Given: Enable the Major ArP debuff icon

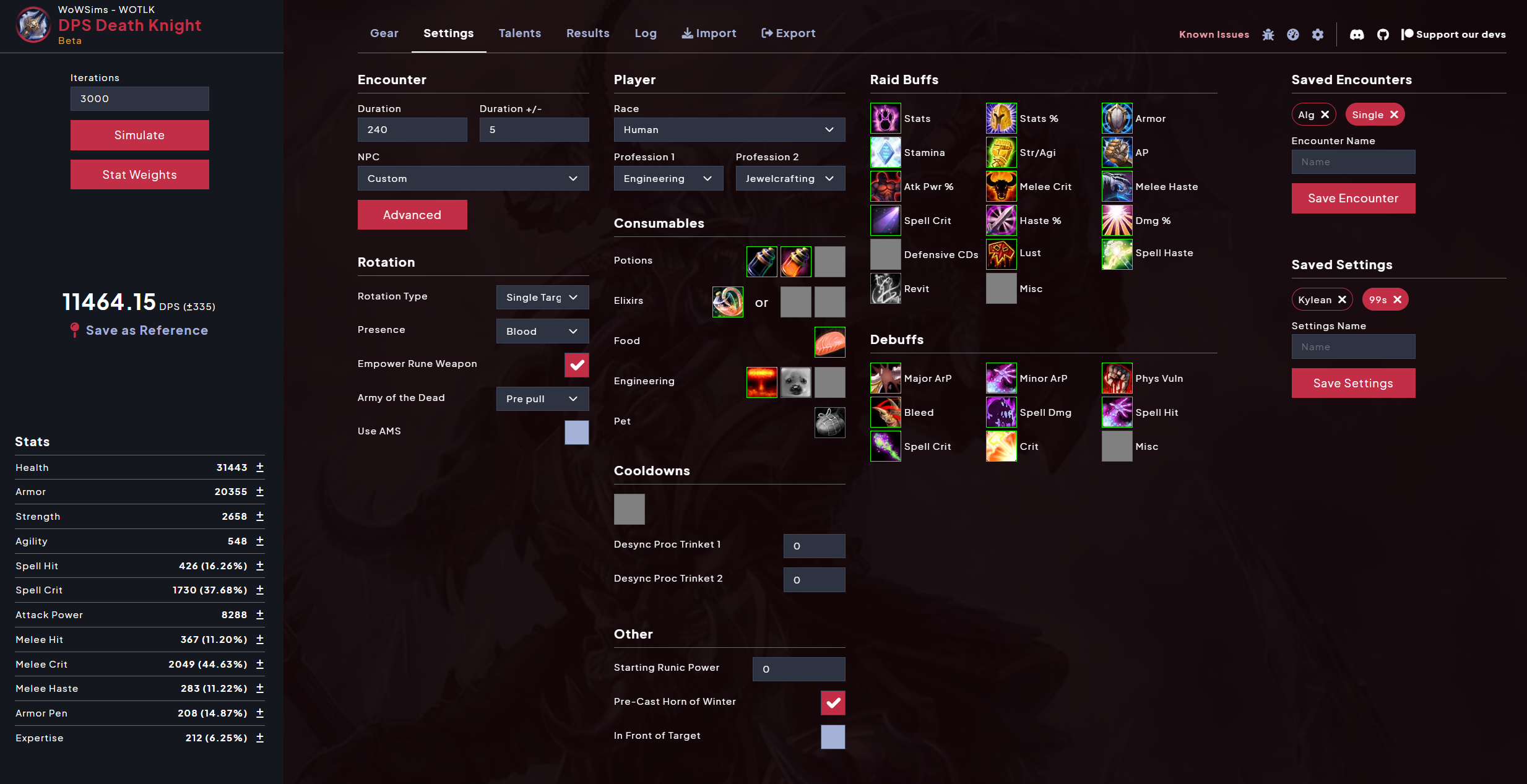Looking at the screenshot, I should pyautogui.click(x=885, y=378).
